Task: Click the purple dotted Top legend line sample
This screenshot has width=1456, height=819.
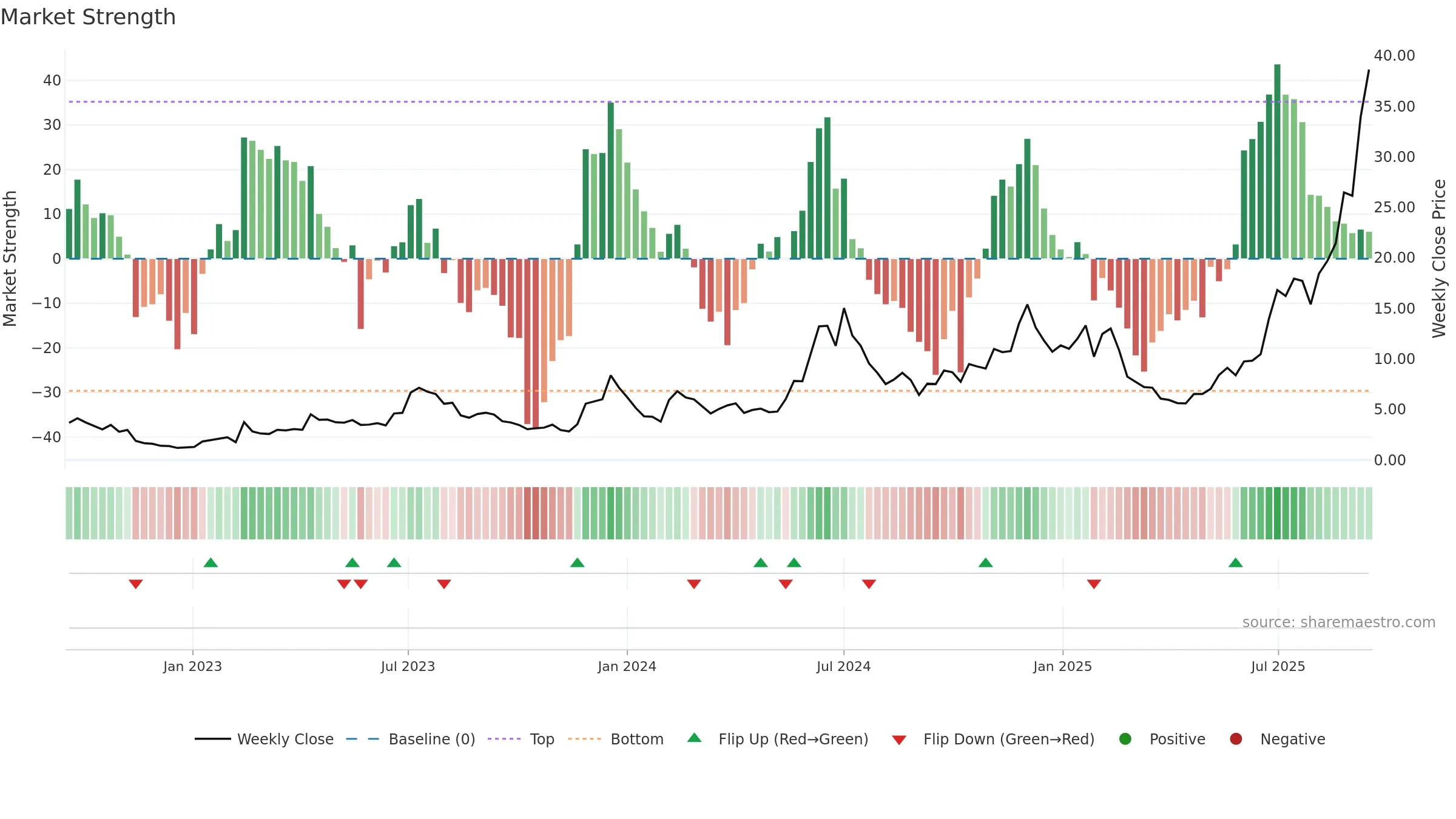Action: [504, 739]
